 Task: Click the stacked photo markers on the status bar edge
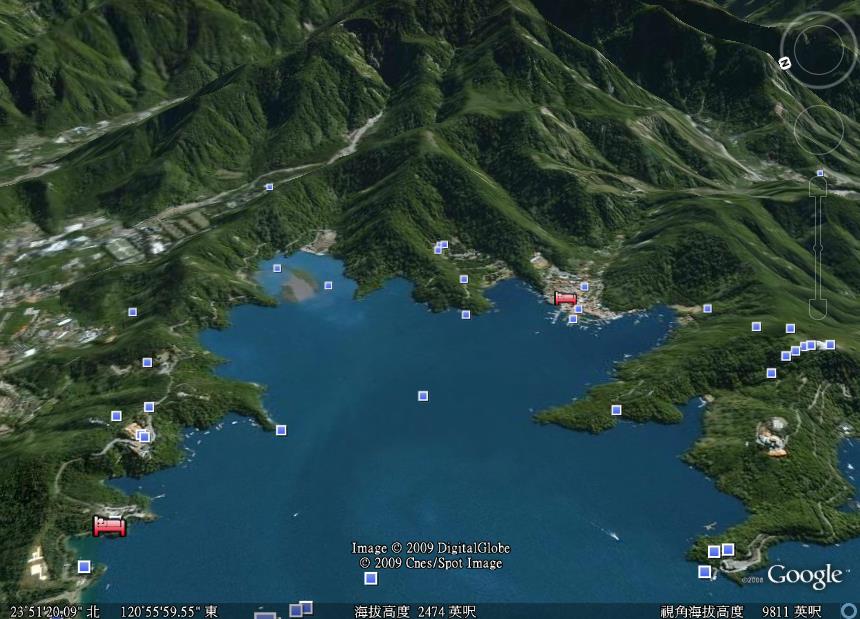tap(301, 609)
